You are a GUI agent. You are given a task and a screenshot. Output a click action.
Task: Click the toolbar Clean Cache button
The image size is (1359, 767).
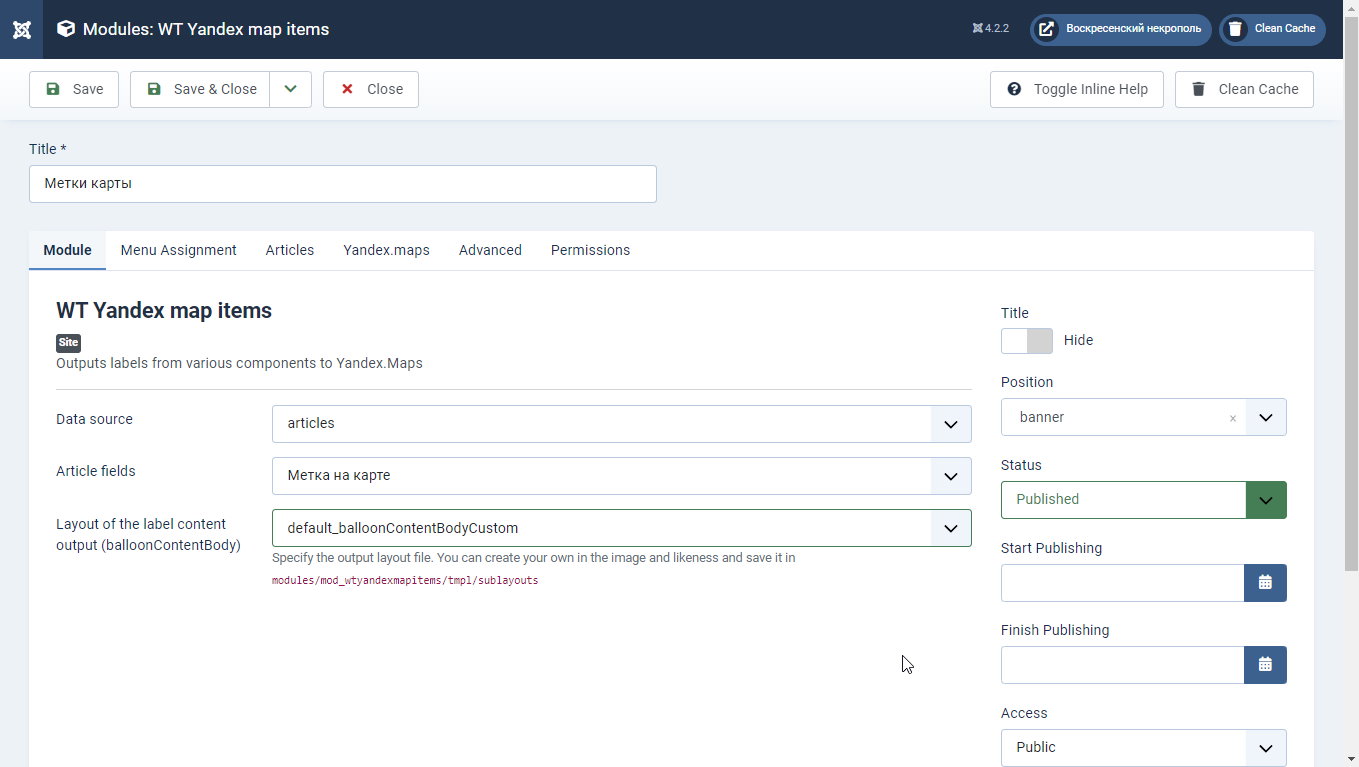[x=1244, y=89]
